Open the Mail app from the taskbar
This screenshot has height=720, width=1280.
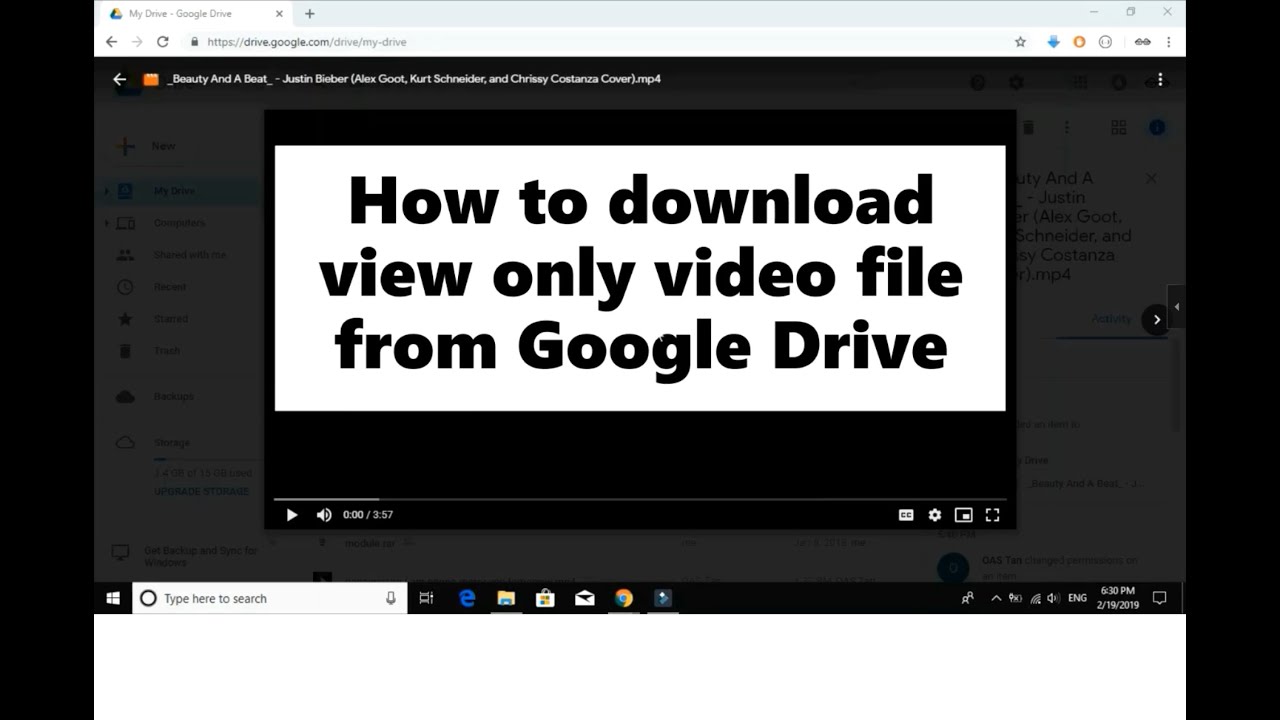(x=585, y=598)
